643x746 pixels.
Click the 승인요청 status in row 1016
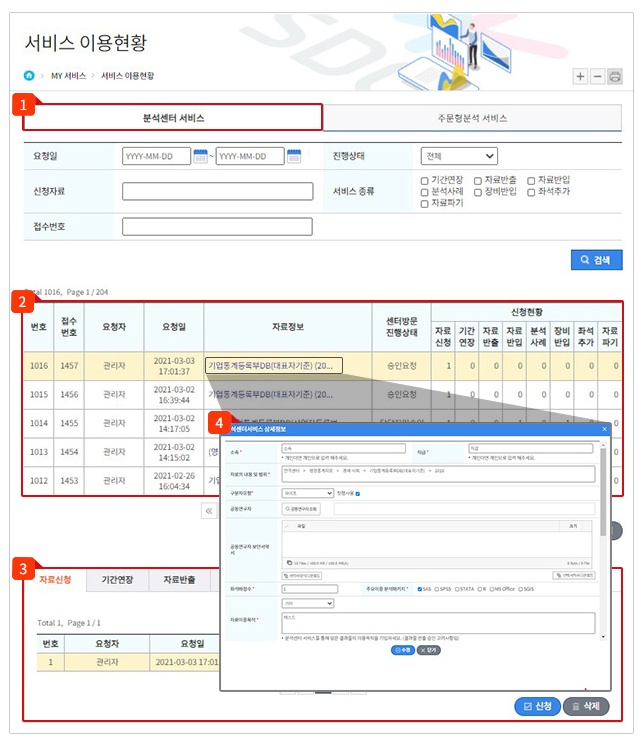402,365
